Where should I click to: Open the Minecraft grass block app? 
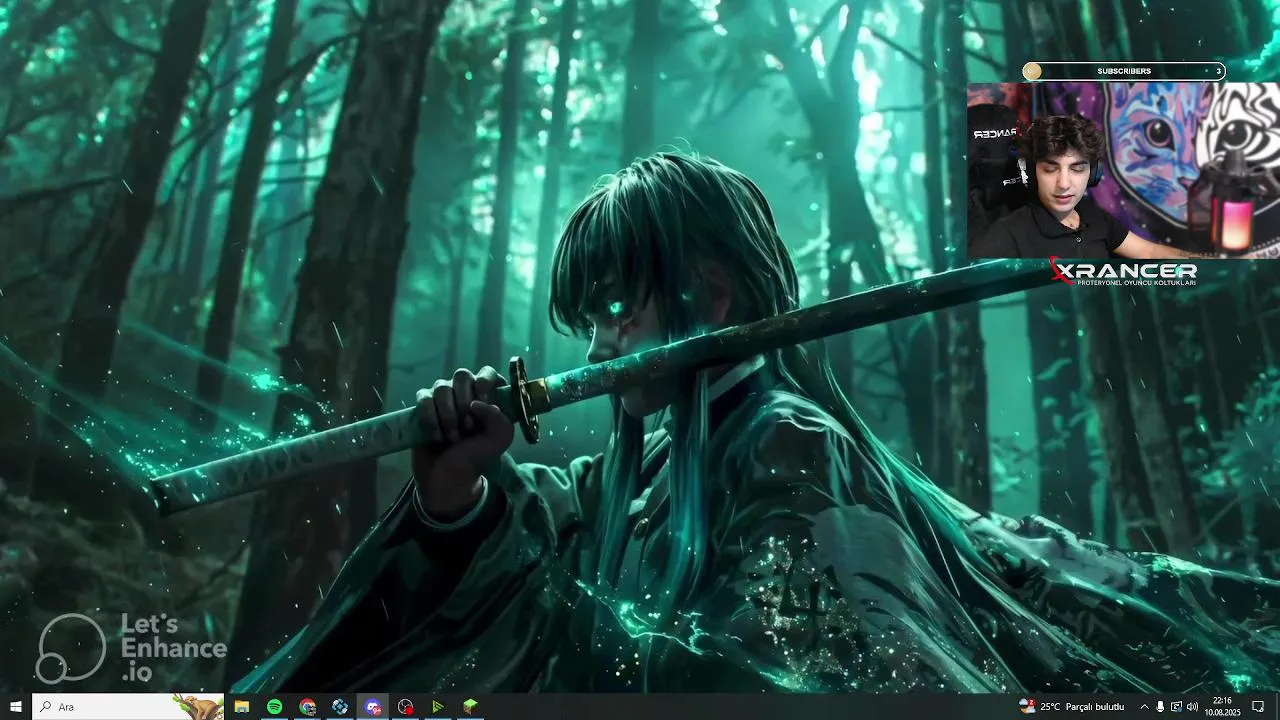[470, 707]
